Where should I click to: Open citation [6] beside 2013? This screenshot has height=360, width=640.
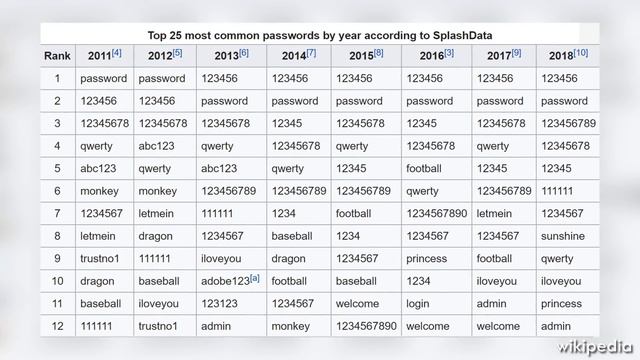[x=244, y=53]
